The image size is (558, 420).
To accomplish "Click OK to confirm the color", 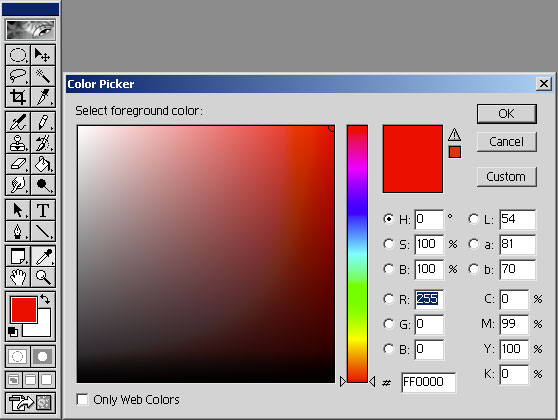I will tap(506, 114).
